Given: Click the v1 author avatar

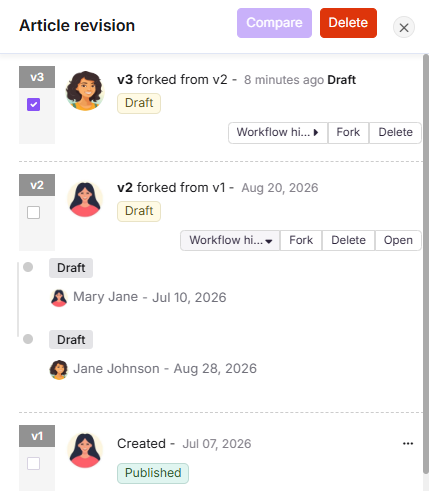Looking at the screenshot, I should click(x=85, y=450).
